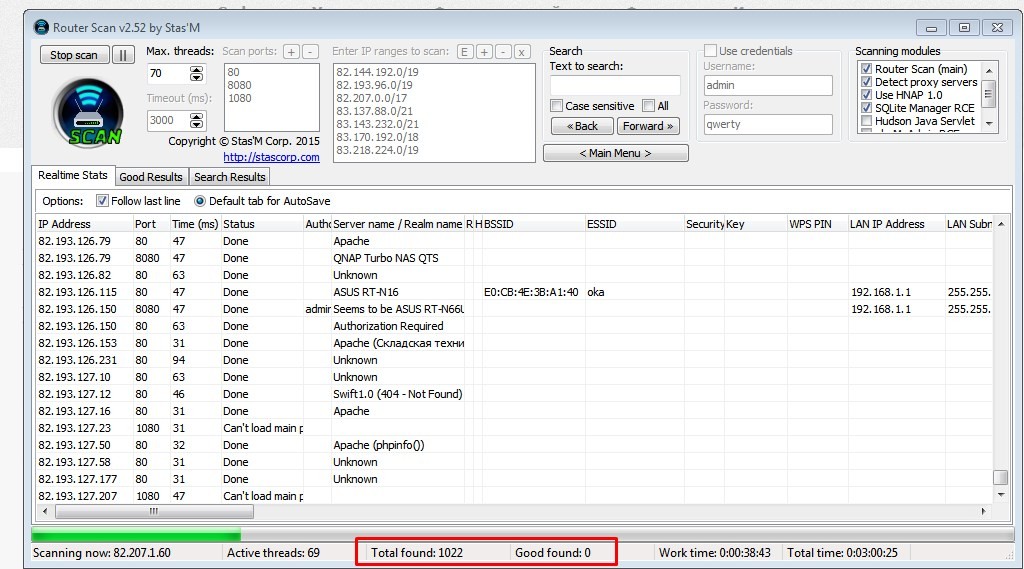
Task: Toggle Router Scan (main) module
Action: 867,69
